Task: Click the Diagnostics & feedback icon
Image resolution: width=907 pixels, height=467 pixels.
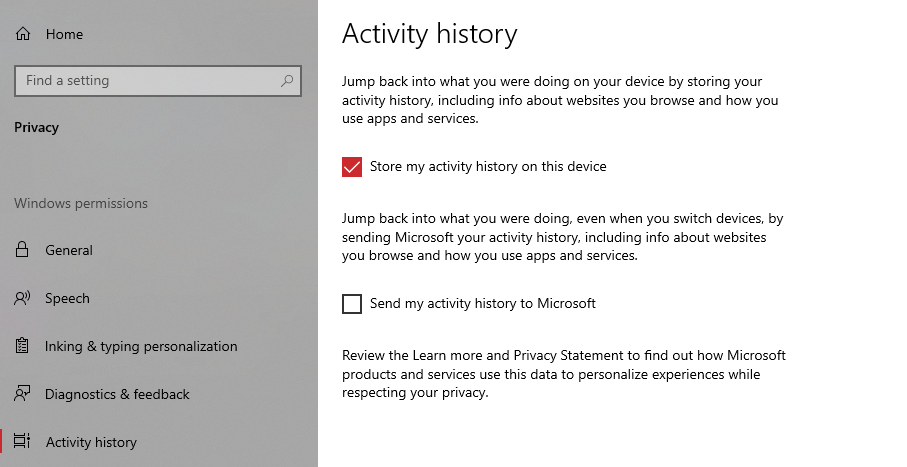Action: tap(23, 394)
